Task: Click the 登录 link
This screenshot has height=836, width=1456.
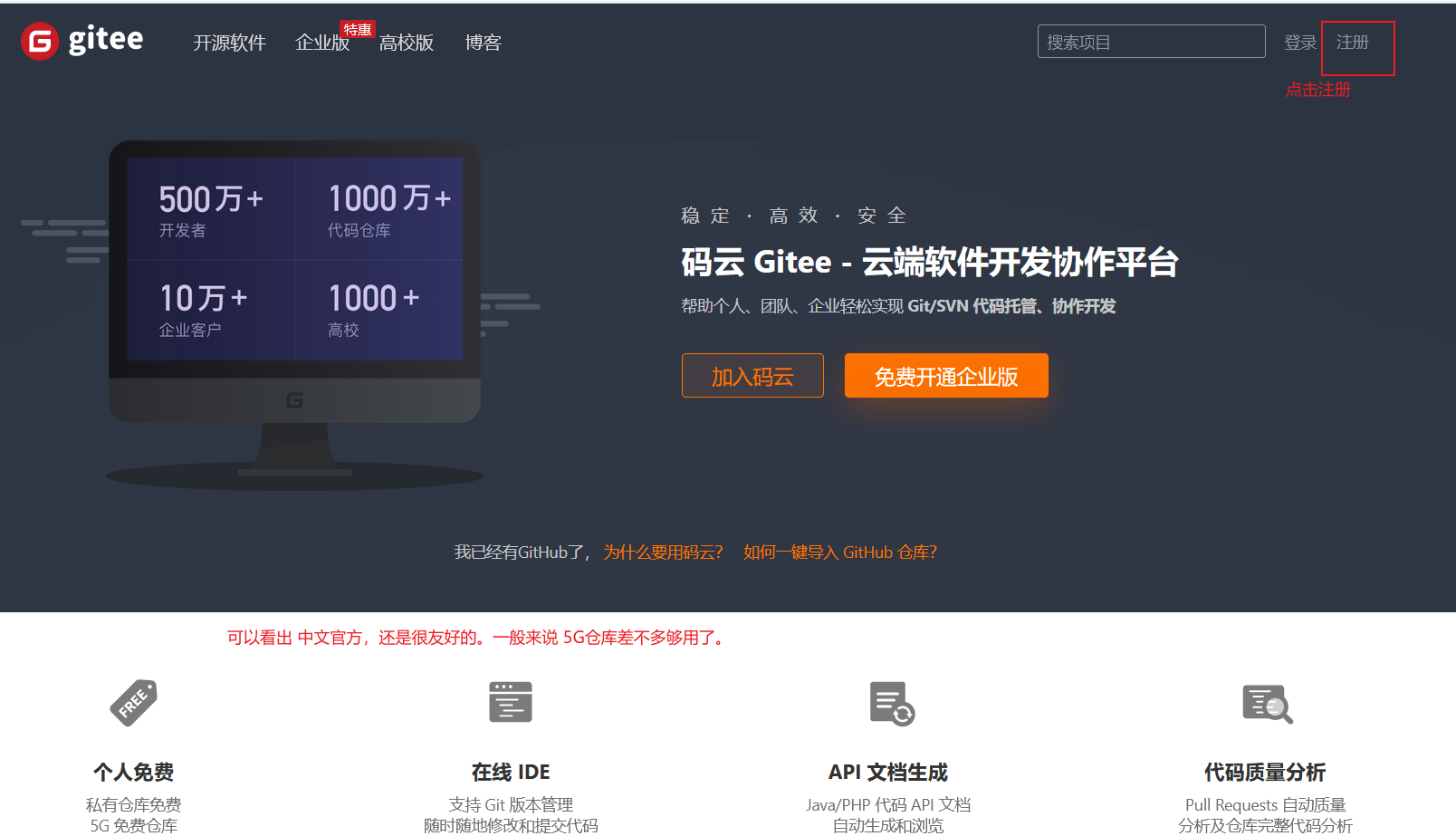Action: (1300, 43)
